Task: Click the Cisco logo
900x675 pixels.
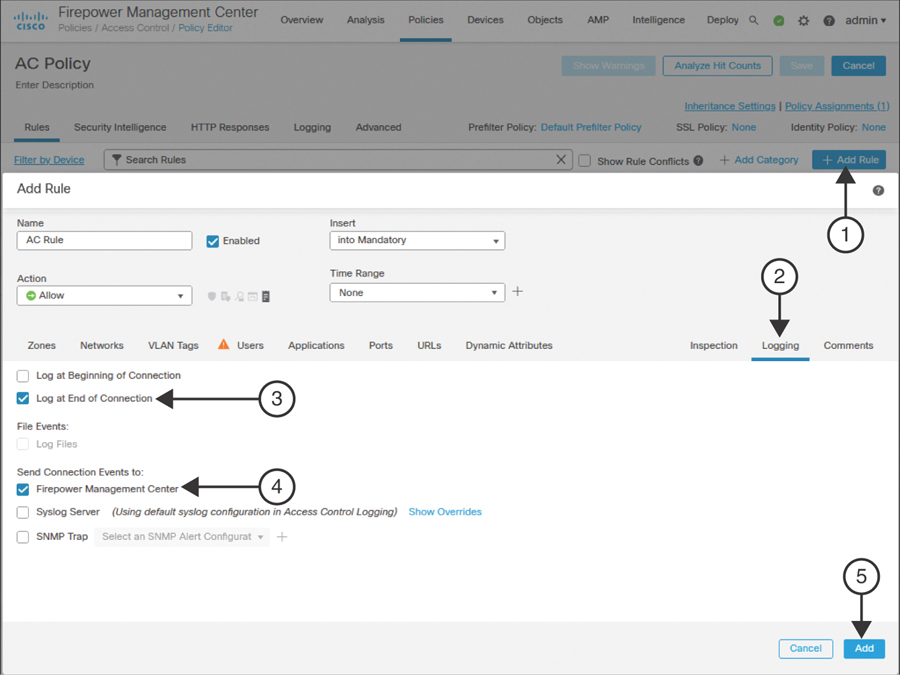Action: click(30, 20)
